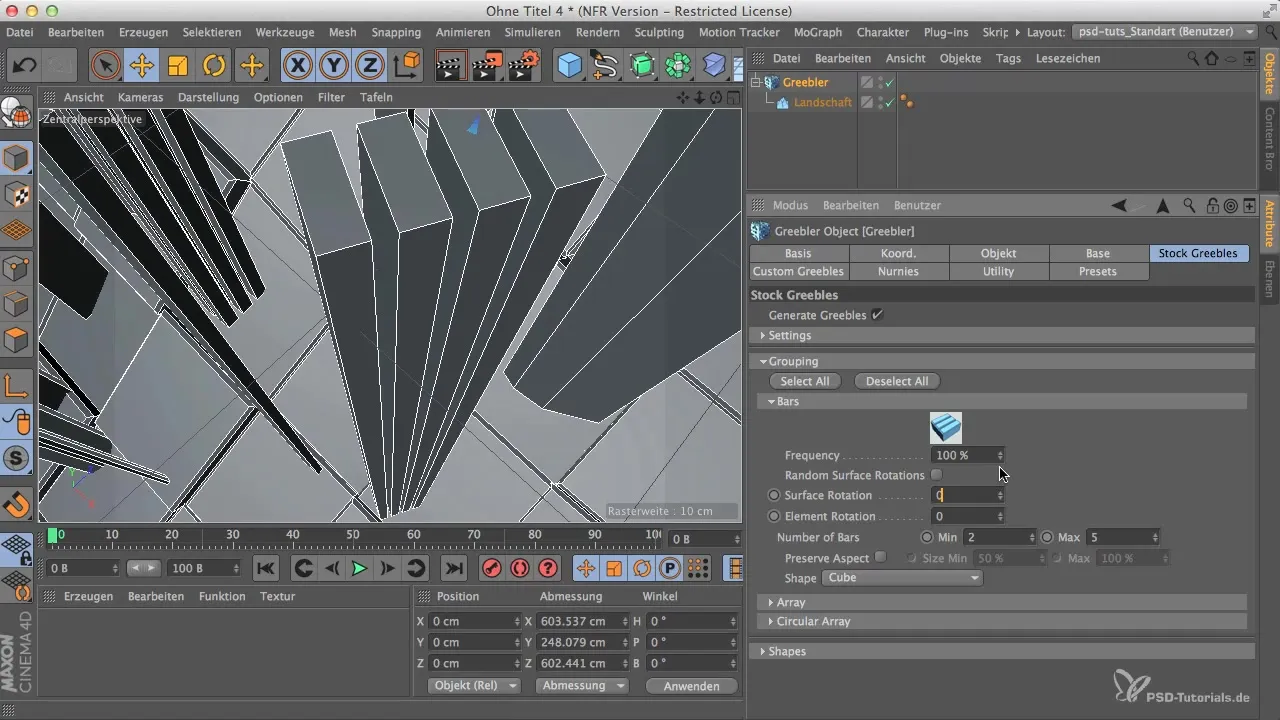Click the Position X 0 cm field
This screenshot has width=1280, height=720.
[476, 621]
